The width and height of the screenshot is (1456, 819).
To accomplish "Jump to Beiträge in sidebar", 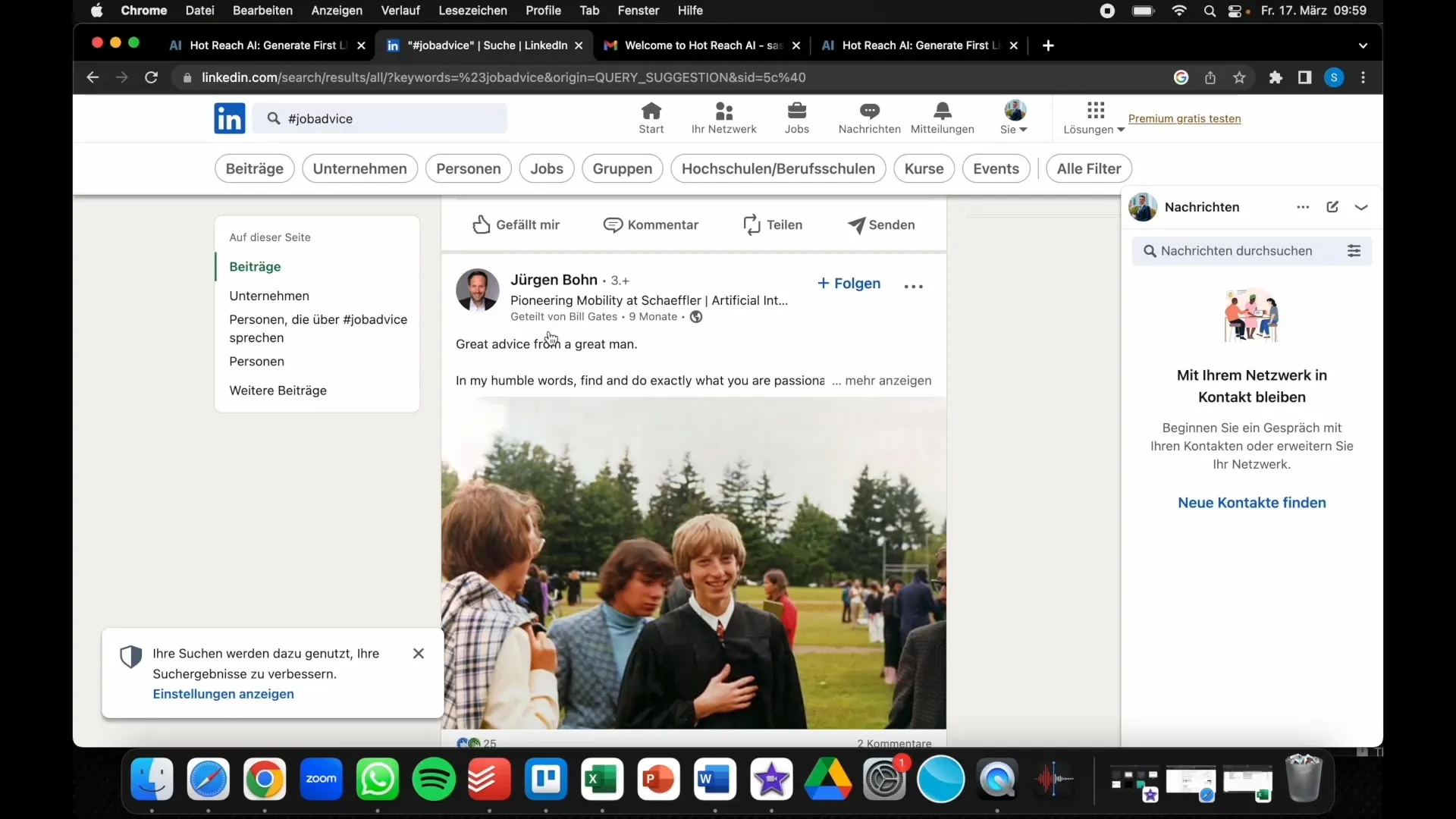I will pyautogui.click(x=255, y=267).
